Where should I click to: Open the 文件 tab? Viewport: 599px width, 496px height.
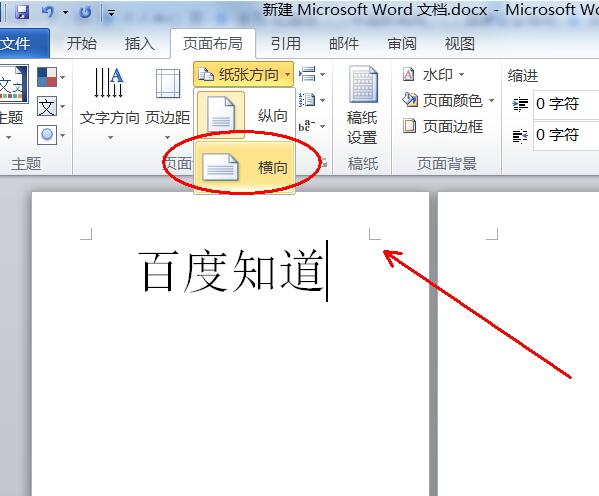22,44
